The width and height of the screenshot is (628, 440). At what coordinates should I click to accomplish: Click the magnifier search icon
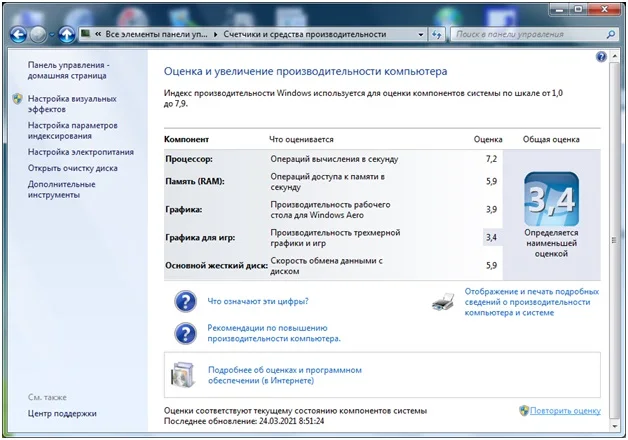point(610,34)
